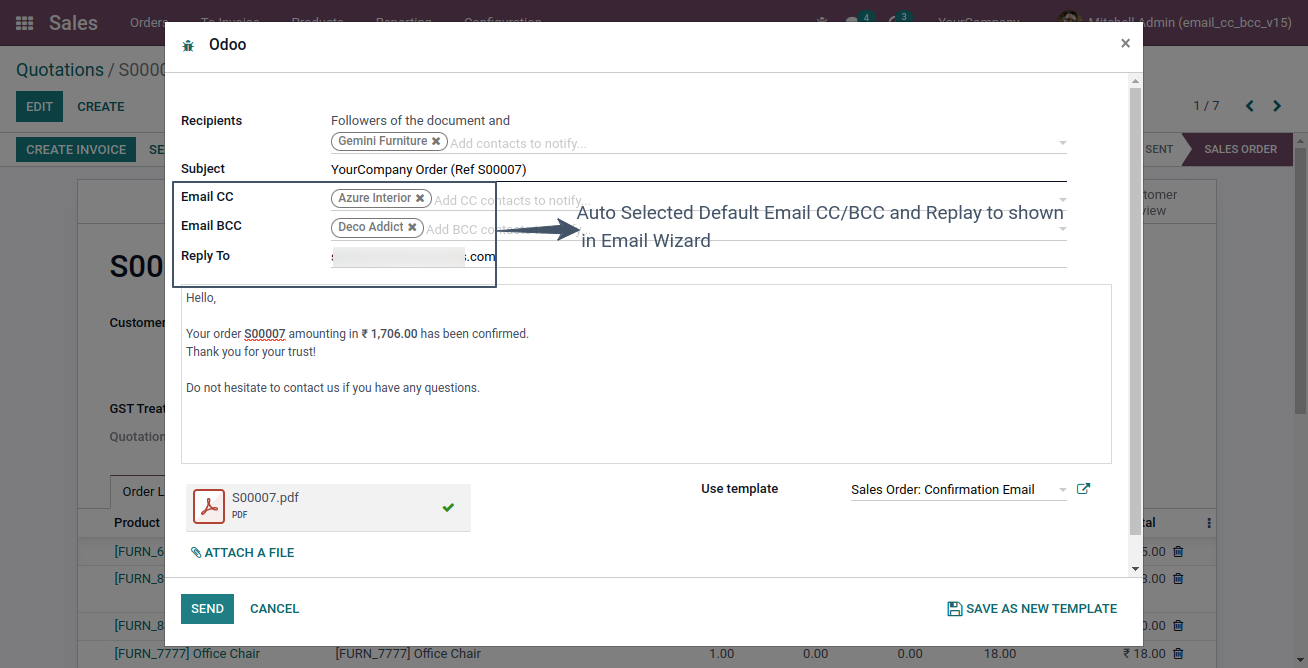Go to previous record arrow
The image size is (1308, 668).
(1249, 106)
